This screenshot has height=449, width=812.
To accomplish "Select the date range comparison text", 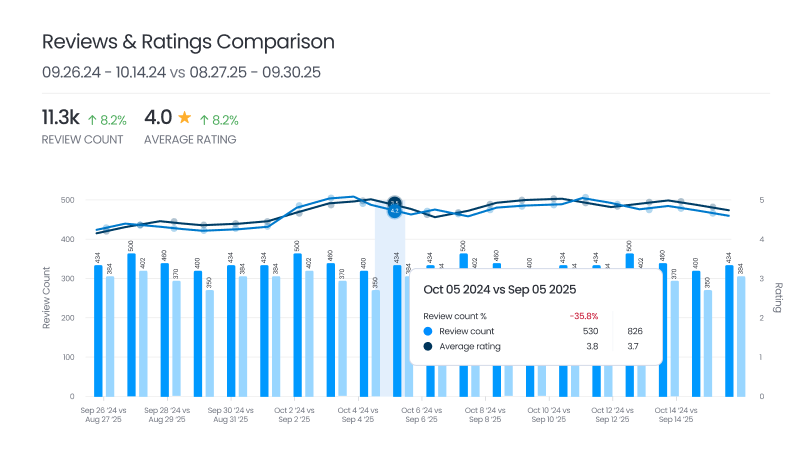I will point(181,72).
